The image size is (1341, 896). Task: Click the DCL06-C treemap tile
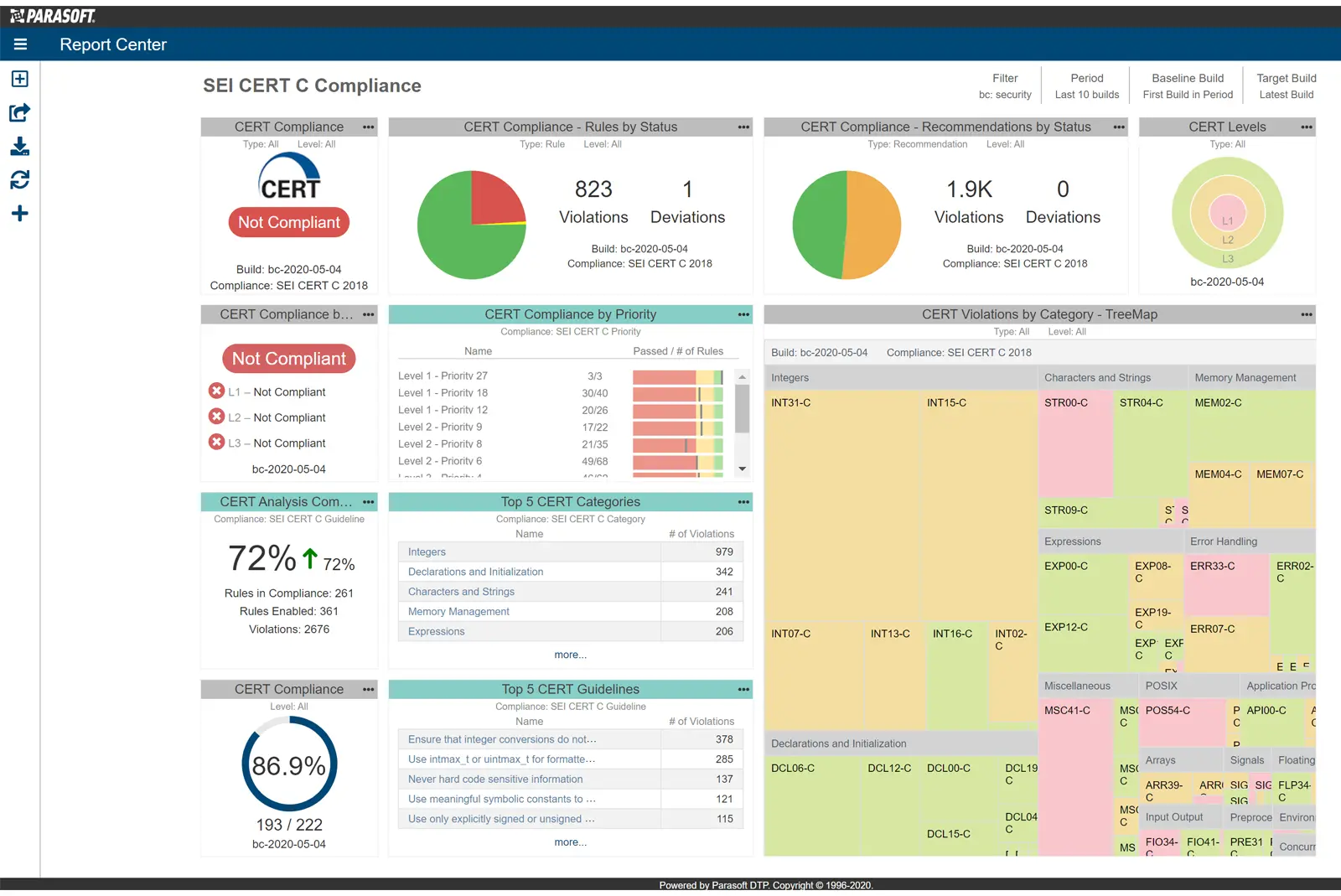coord(813,805)
